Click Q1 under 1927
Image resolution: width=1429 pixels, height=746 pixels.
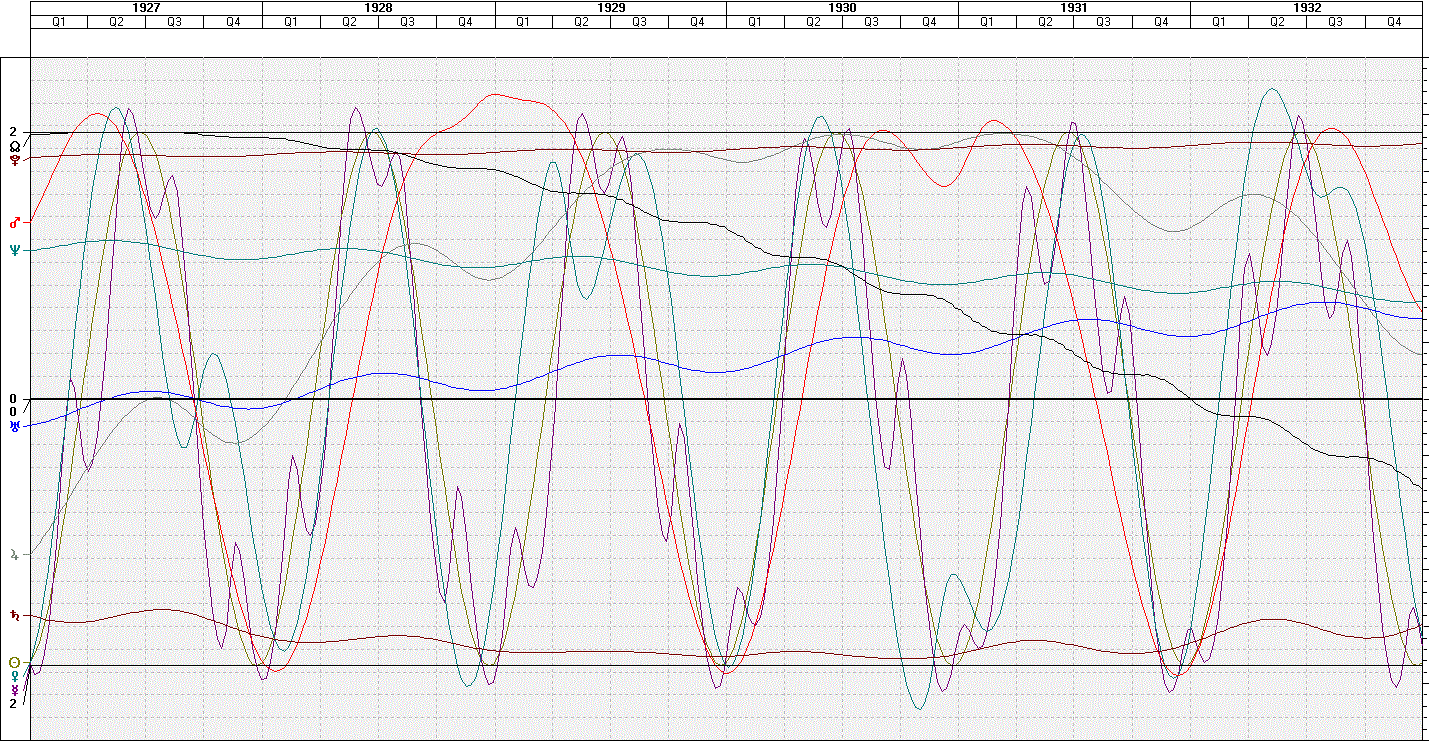pos(59,21)
